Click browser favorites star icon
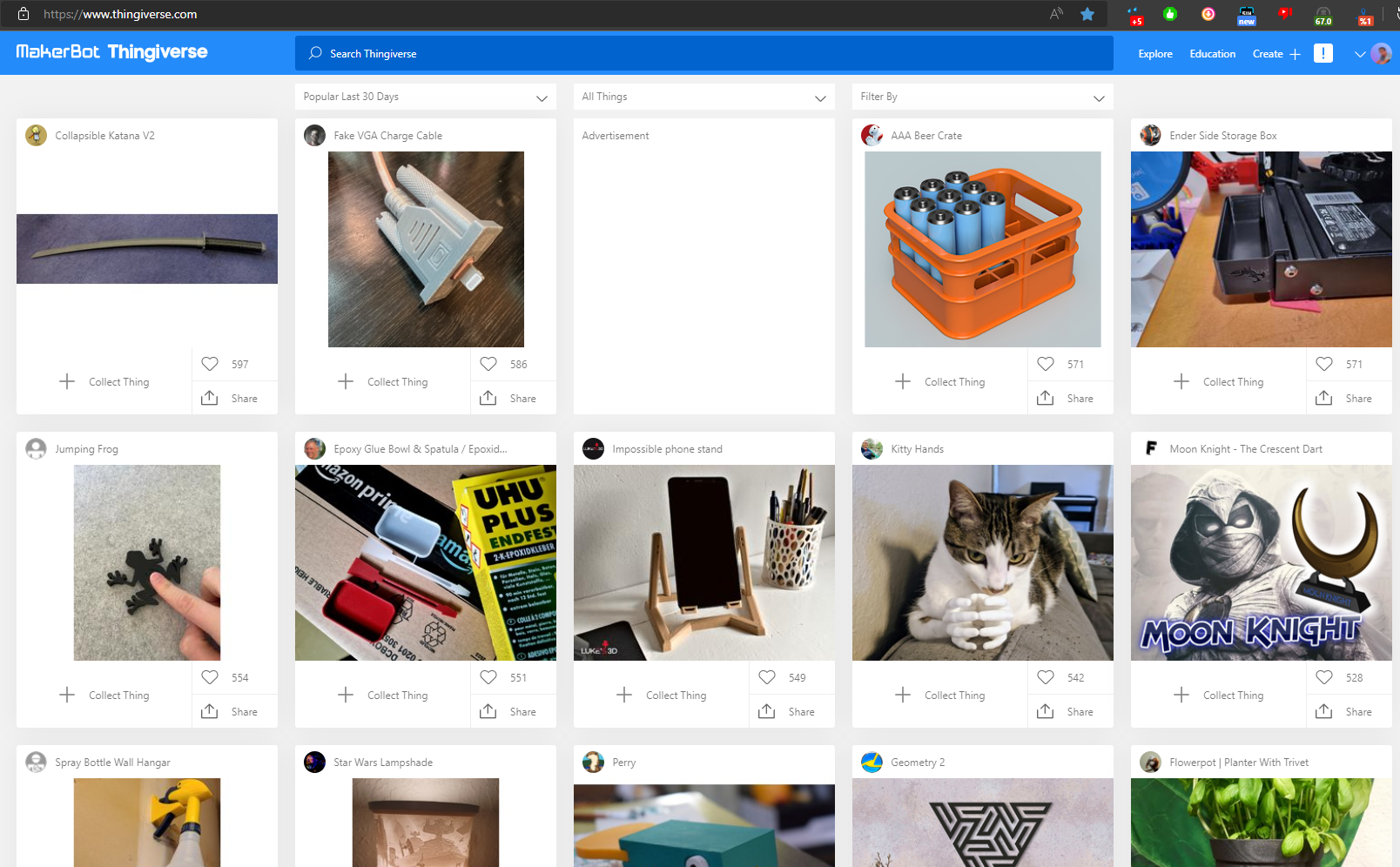 tap(1087, 14)
